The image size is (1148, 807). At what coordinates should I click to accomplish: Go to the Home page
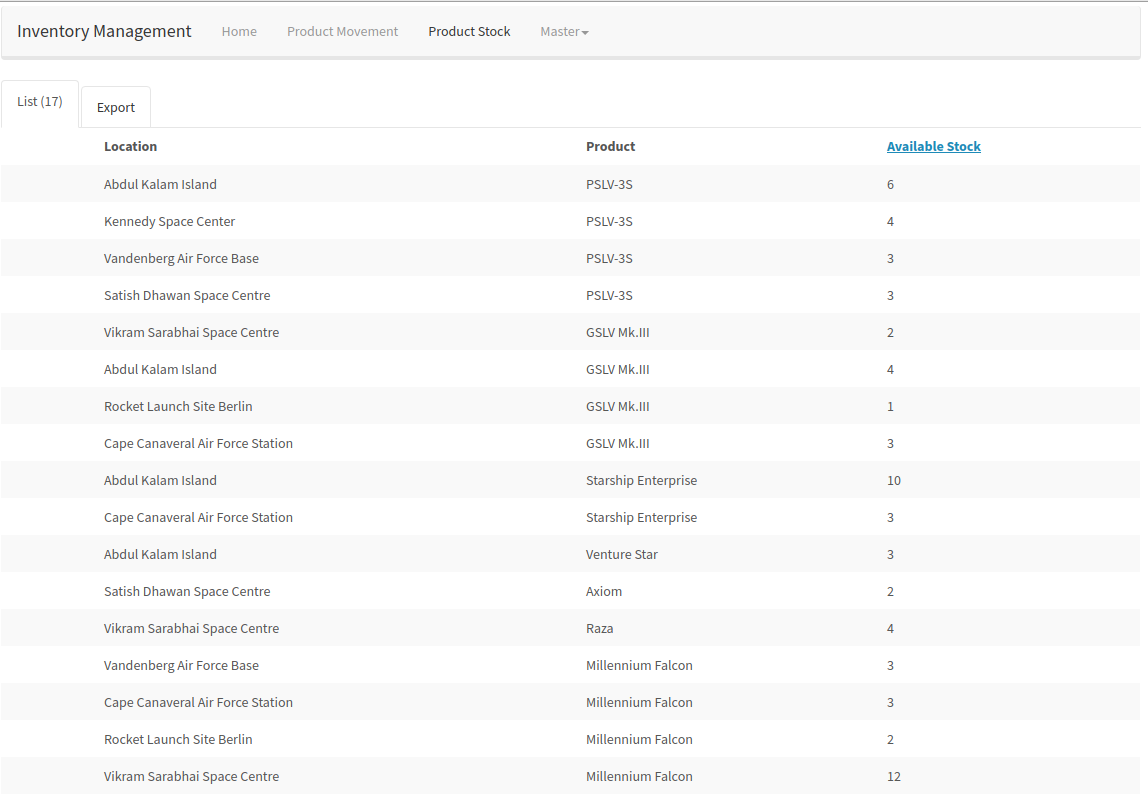click(239, 31)
